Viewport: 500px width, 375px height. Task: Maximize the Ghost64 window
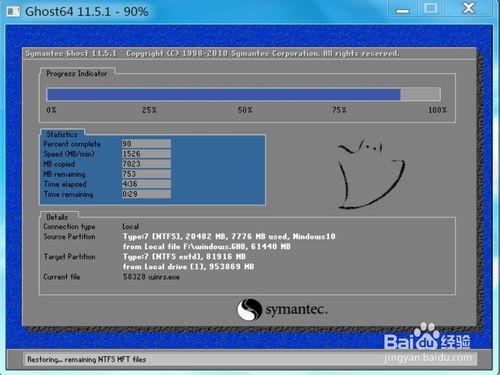tap(431, 9)
